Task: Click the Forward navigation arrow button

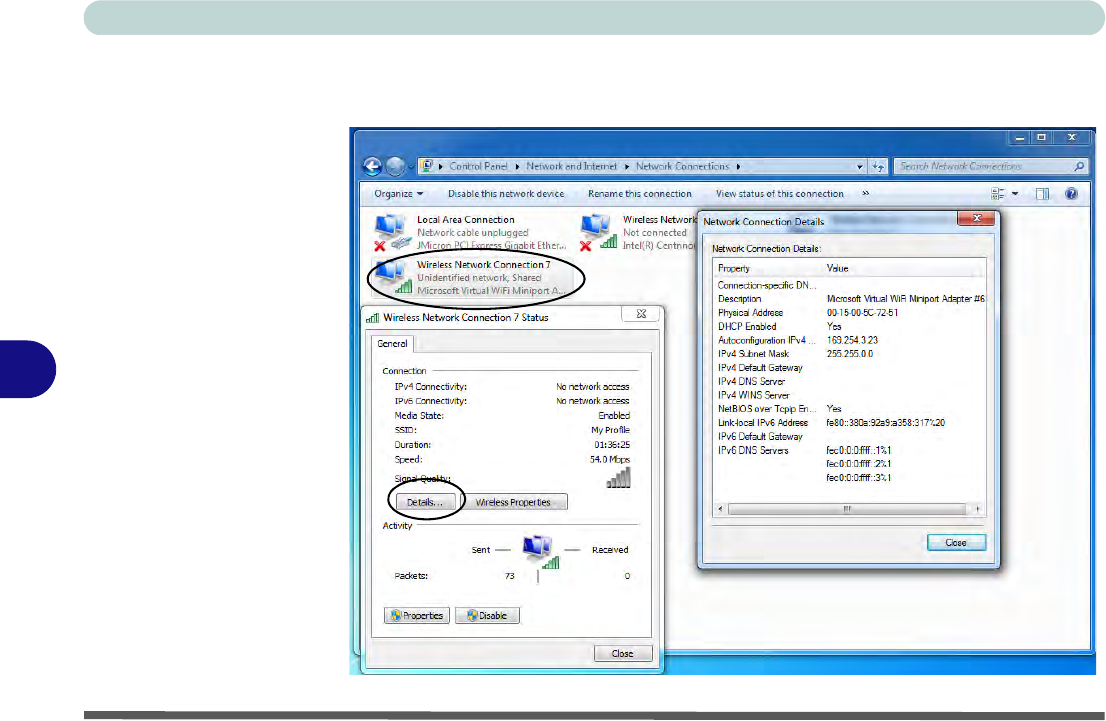Action: [x=395, y=167]
